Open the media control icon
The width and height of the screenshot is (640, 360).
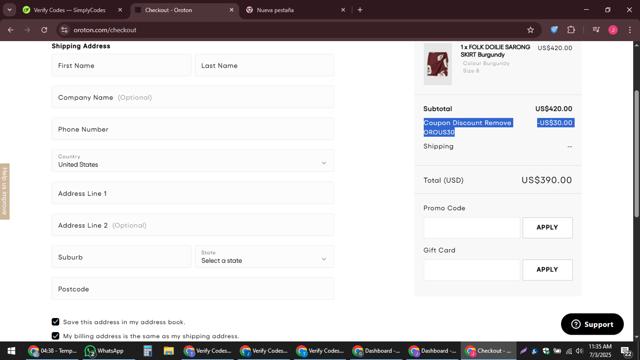[x=596, y=30]
